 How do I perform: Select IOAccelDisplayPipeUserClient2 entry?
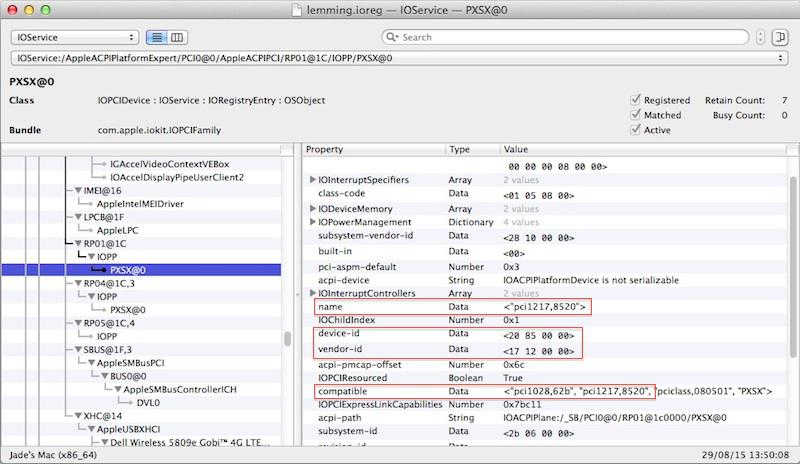click(x=177, y=177)
